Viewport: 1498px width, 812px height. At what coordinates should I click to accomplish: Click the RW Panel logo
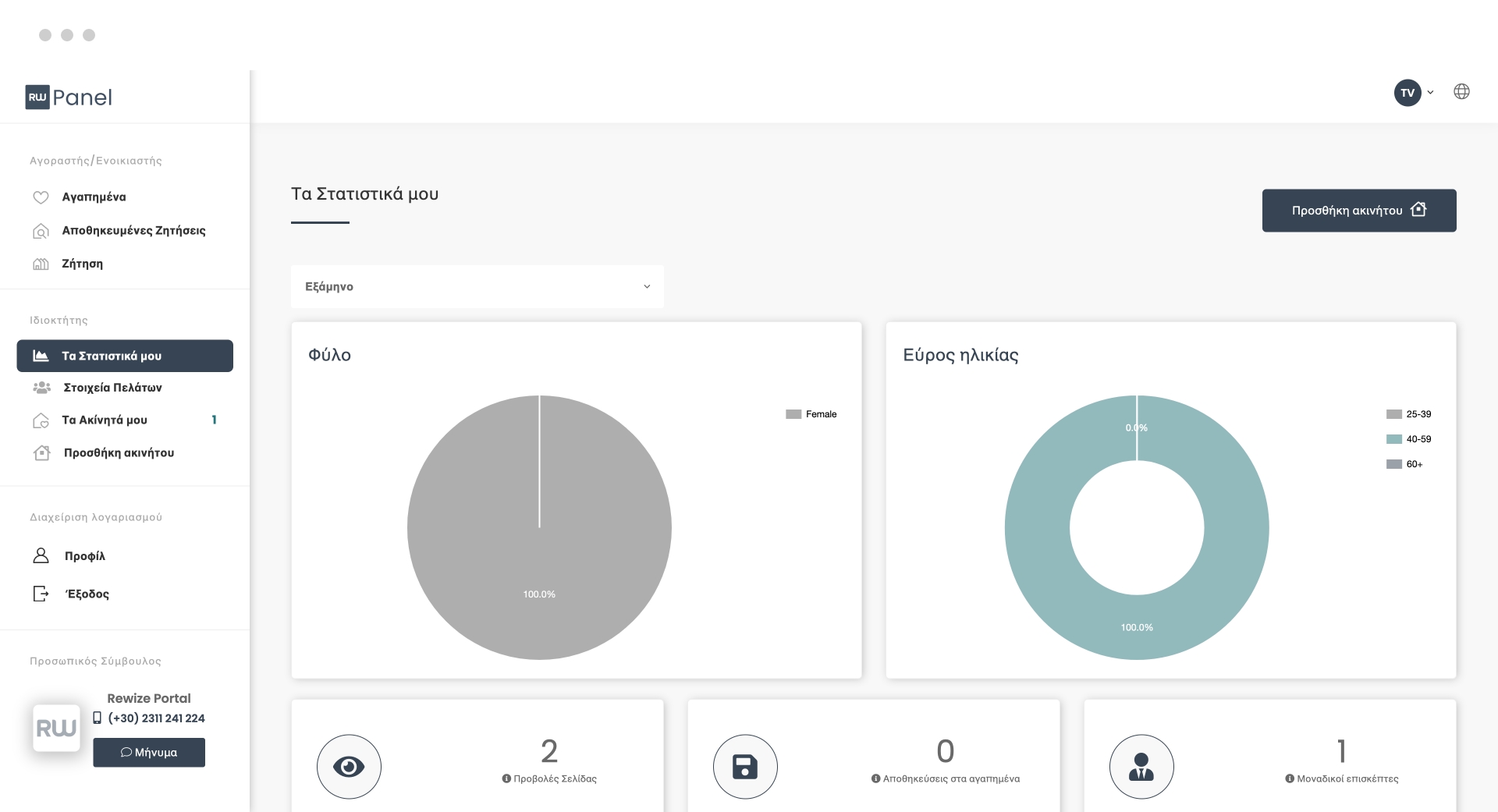tap(69, 97)
